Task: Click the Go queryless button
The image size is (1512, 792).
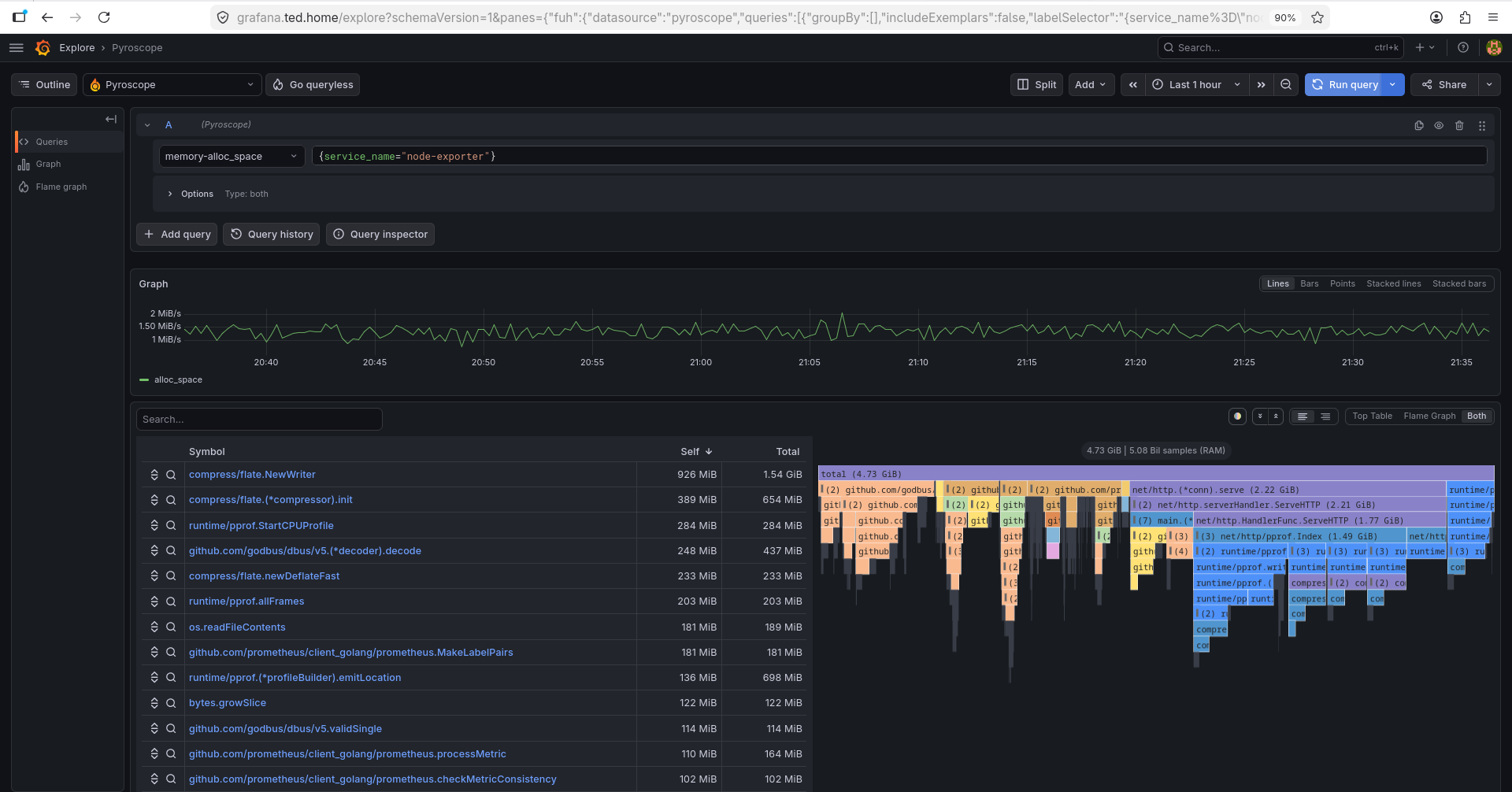Action: click(x=313, y=85)
